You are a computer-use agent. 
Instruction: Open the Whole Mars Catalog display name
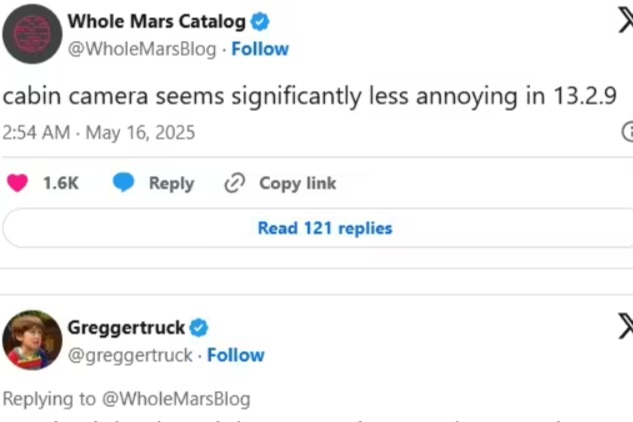coord(157,21)
